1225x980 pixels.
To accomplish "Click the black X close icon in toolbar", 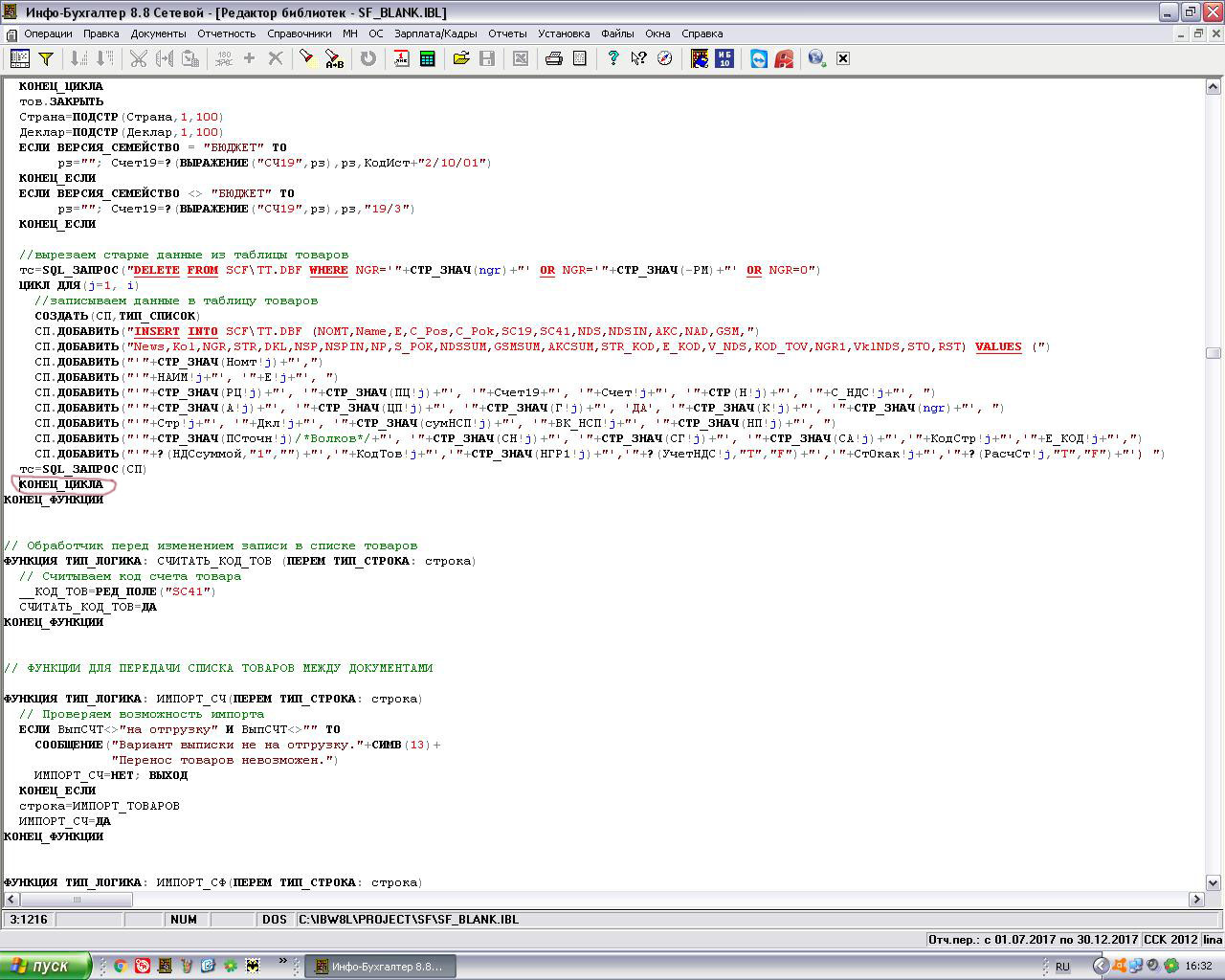I will tap(843, 58).
